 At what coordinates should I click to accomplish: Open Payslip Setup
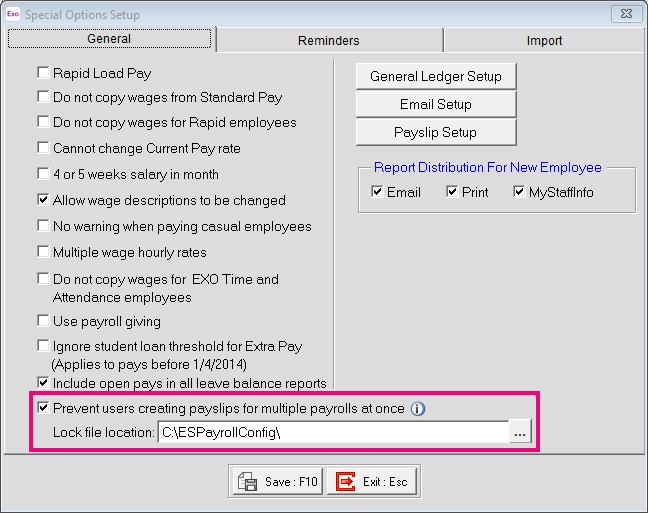tap(436, 132)
